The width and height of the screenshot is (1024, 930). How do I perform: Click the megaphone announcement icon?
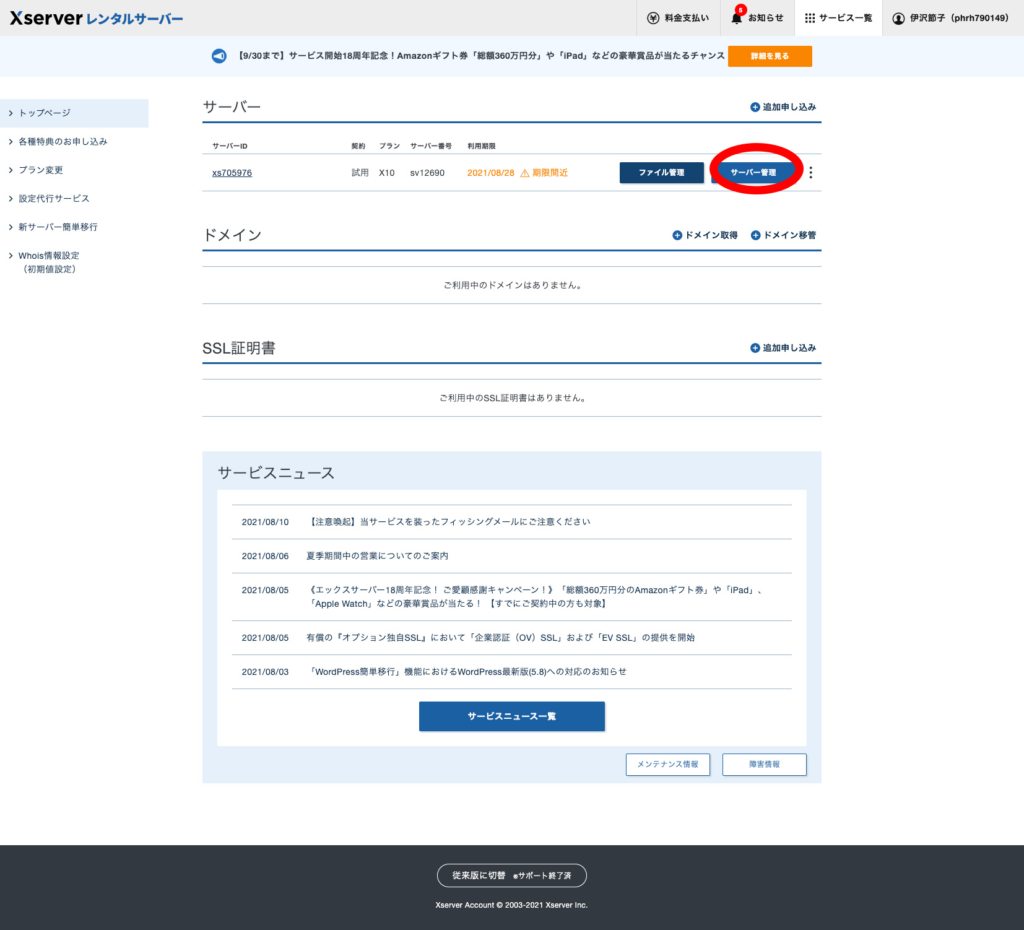[x=219, y=56]
